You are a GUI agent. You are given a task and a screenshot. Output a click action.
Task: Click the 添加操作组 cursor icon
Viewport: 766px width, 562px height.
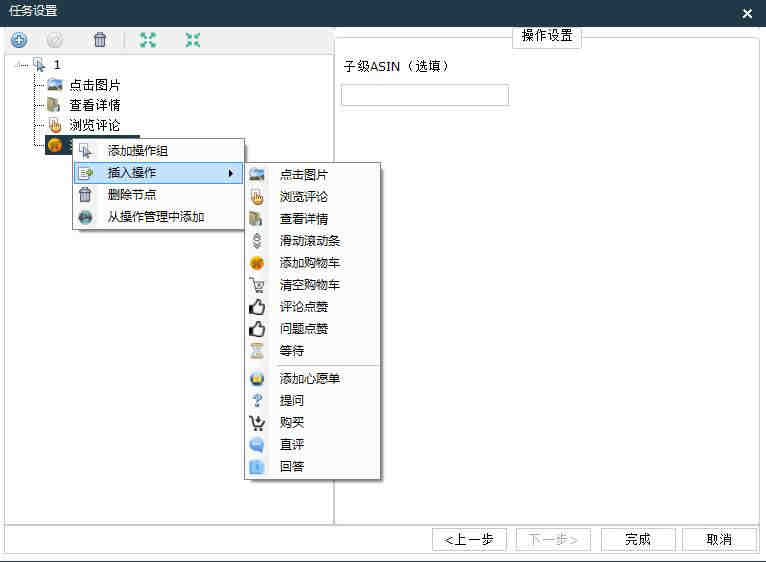[x=85, y=151]
